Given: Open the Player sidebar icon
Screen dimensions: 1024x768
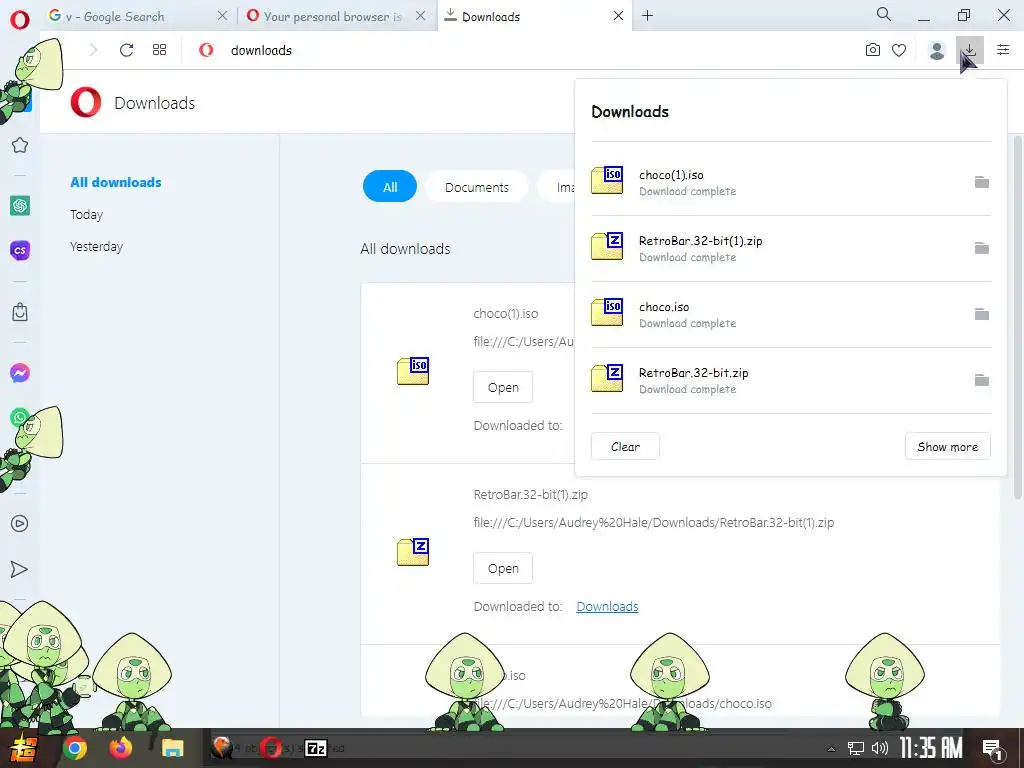Looking at the screenshot, I should click(20, 523).
